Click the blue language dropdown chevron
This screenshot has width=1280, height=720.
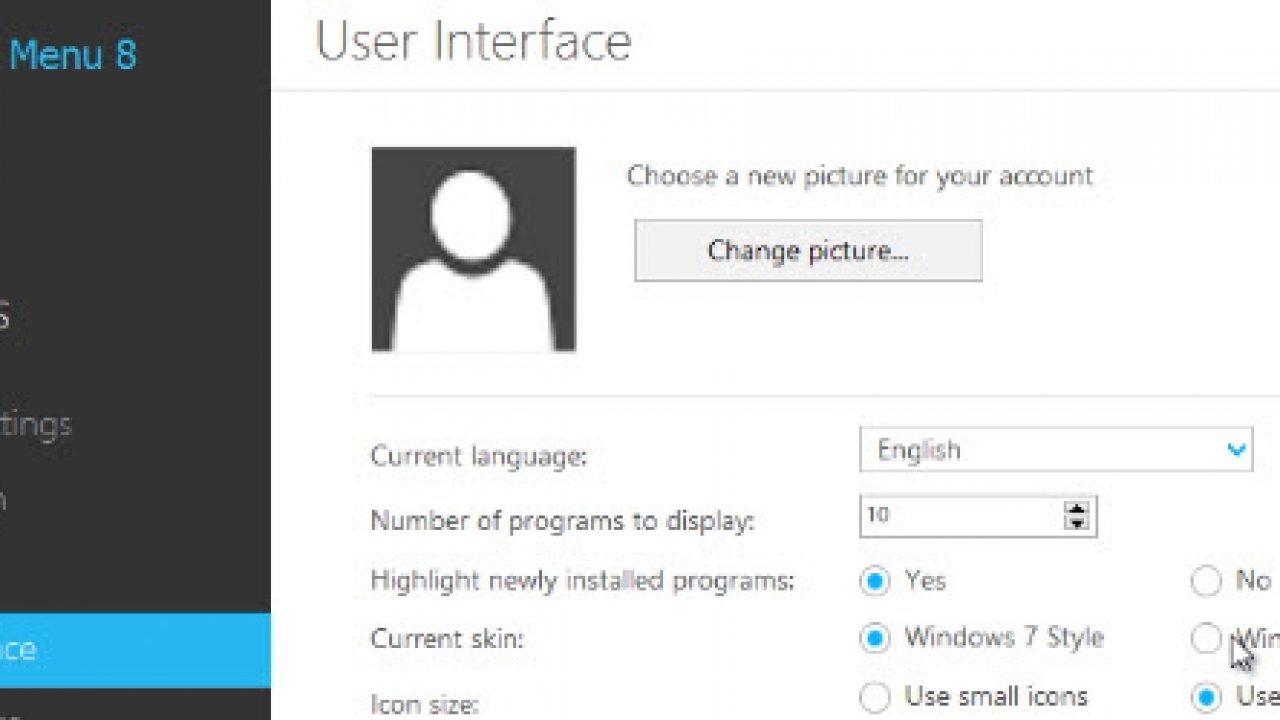pos(1236,450)
